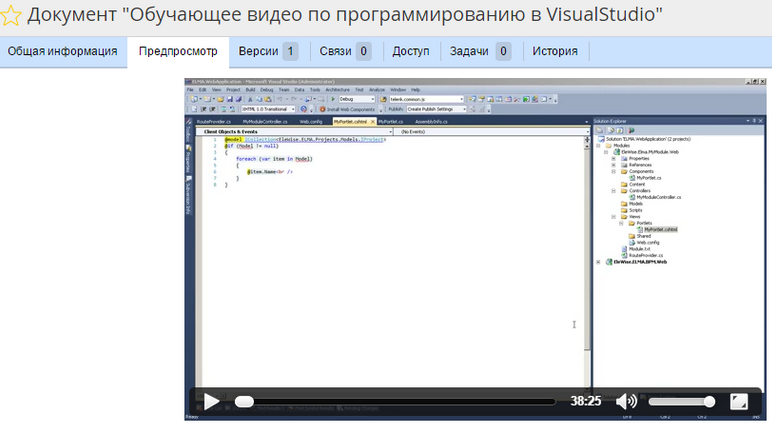Select MyModuleController.cs in Solution Explorer

[x=657, y=197]
